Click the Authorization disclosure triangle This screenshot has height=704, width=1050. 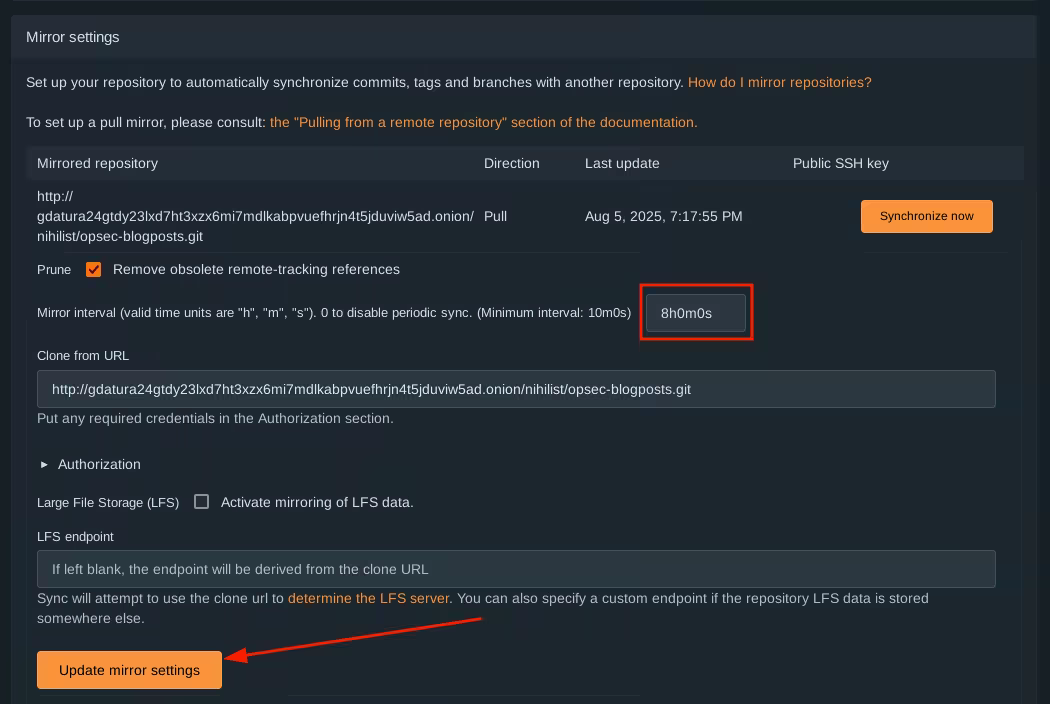pyautogui.click(x=44, y=464)
